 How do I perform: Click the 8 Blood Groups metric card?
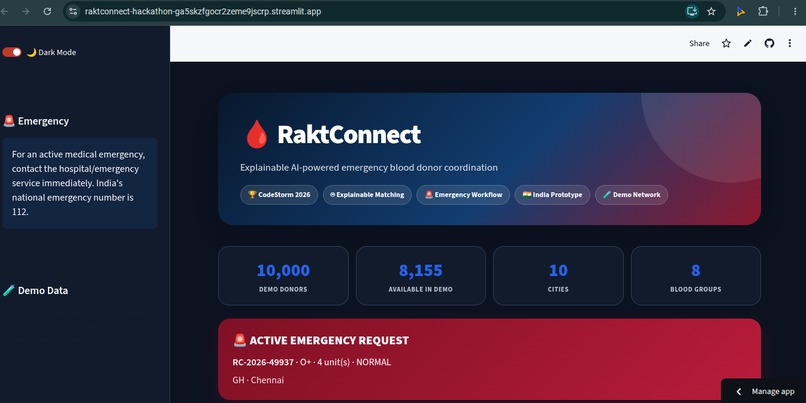pyautogui.click(x=695, y=276)
